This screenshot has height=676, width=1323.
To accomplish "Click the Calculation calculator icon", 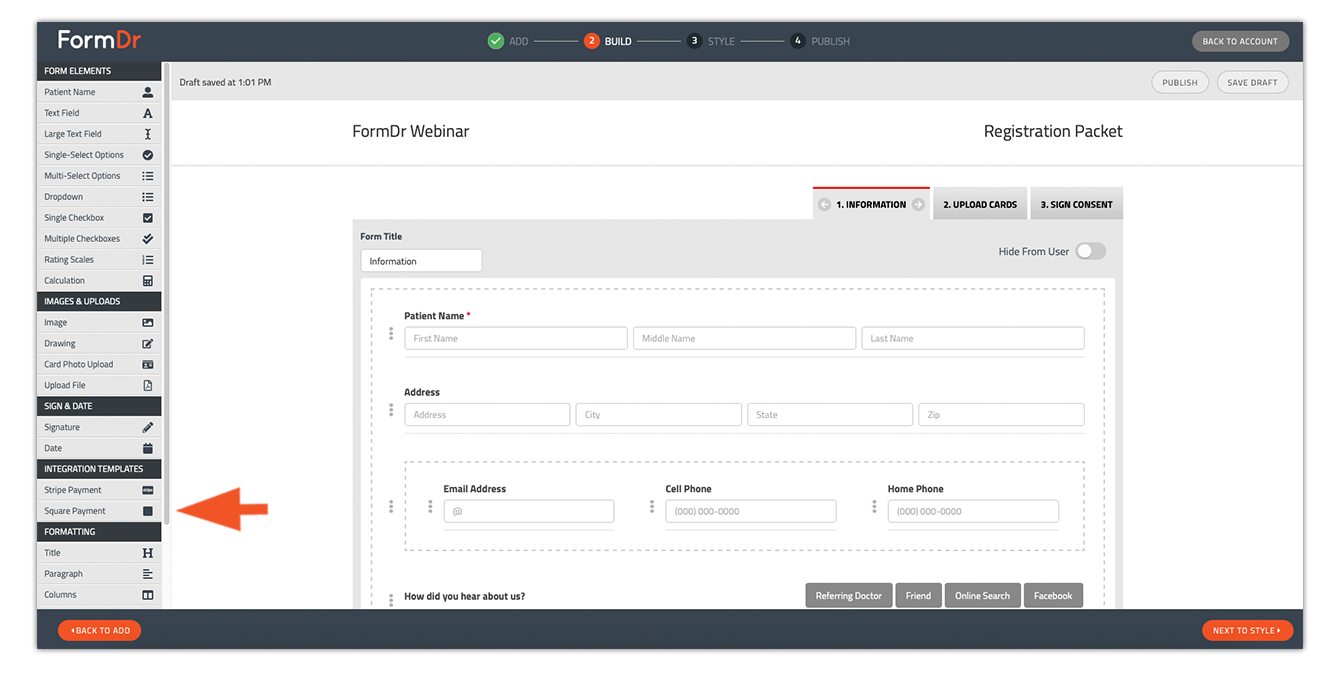I will pos(148,281).
